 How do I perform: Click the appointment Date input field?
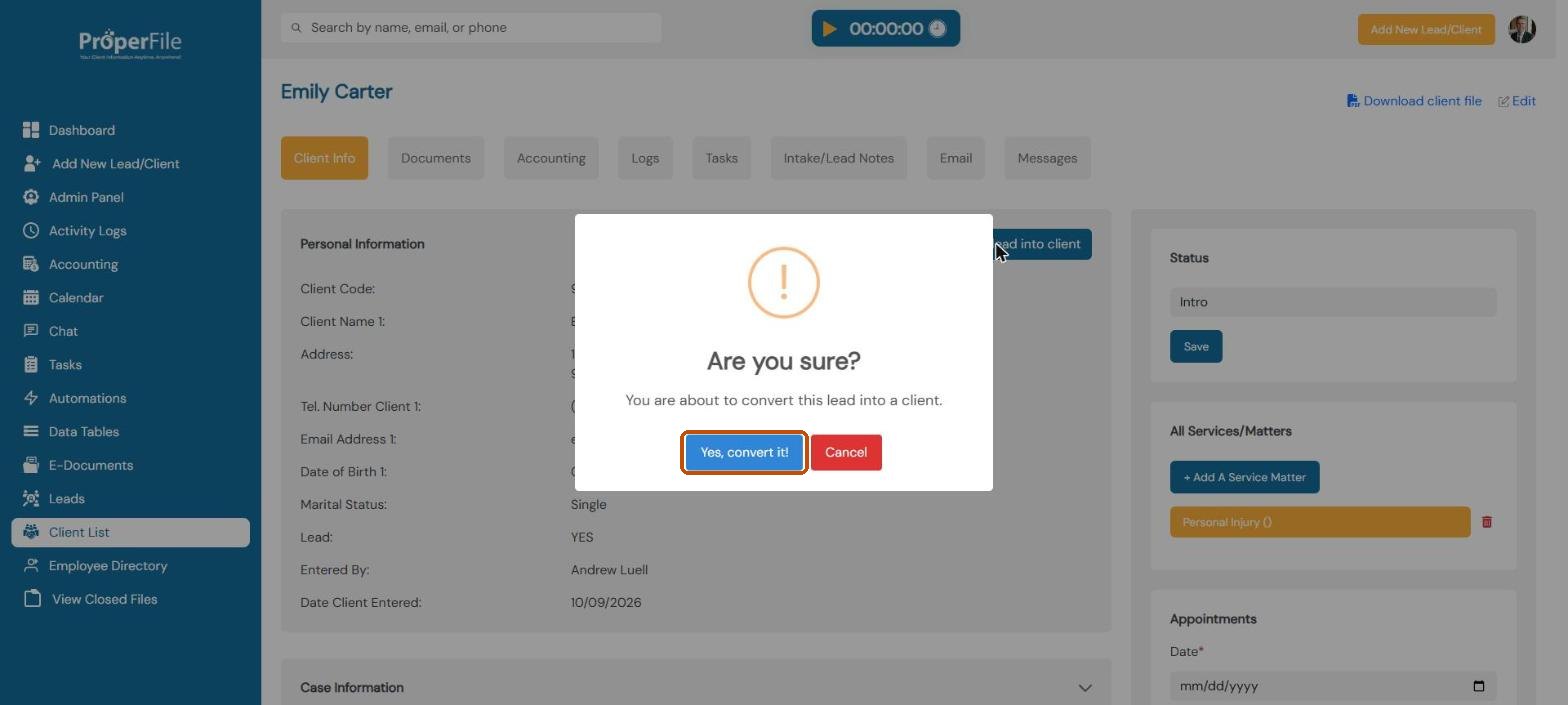click(x=1333, y=686)
